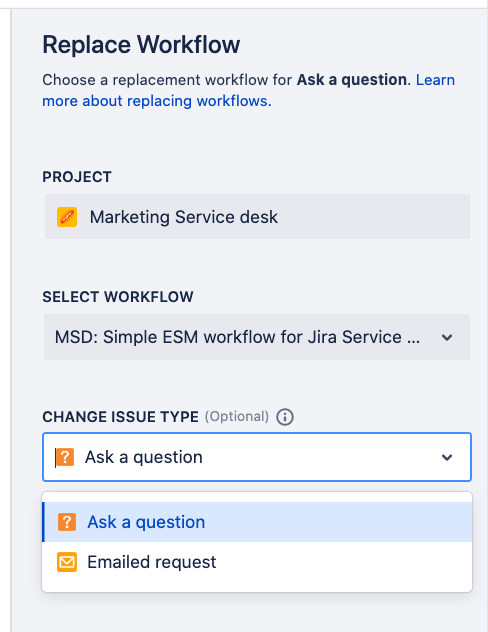Screen dimensions: 488x632
Task: Click the 'Replace Workflow' heading
Action: pyautogui.click(x=141, y=44)
